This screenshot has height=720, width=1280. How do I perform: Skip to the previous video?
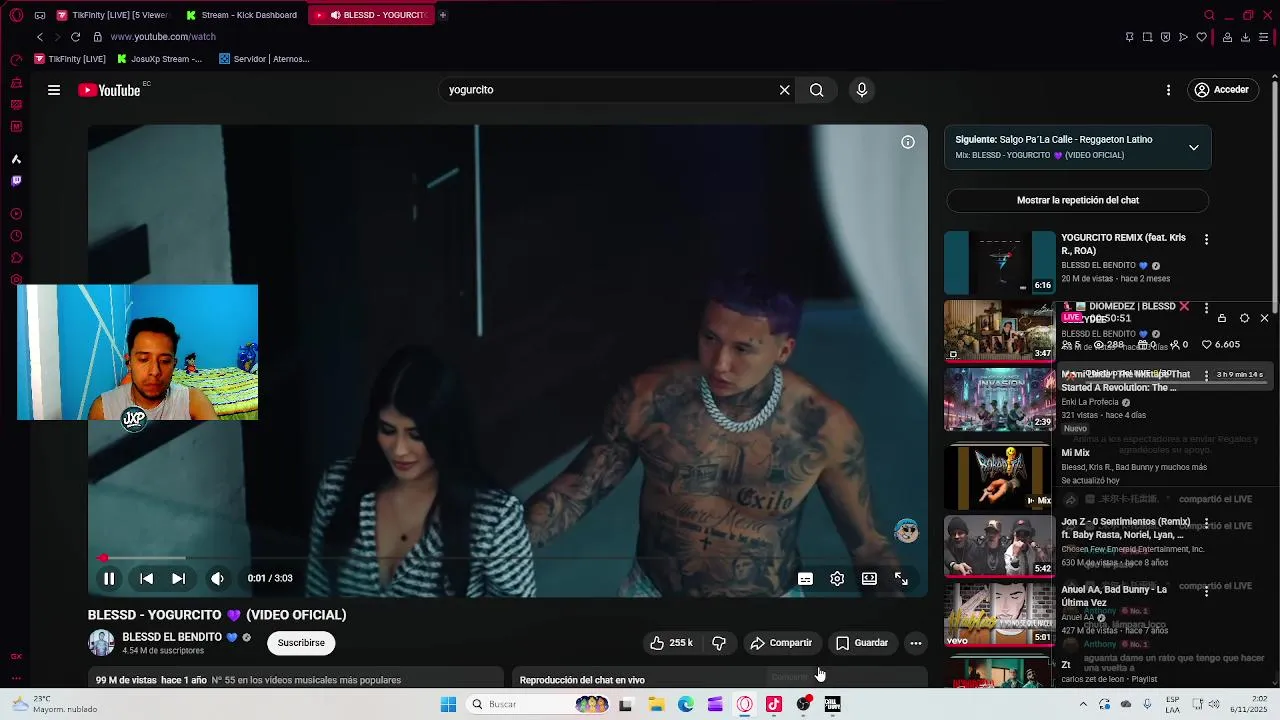pyautogui.click(x=146, y=578)
